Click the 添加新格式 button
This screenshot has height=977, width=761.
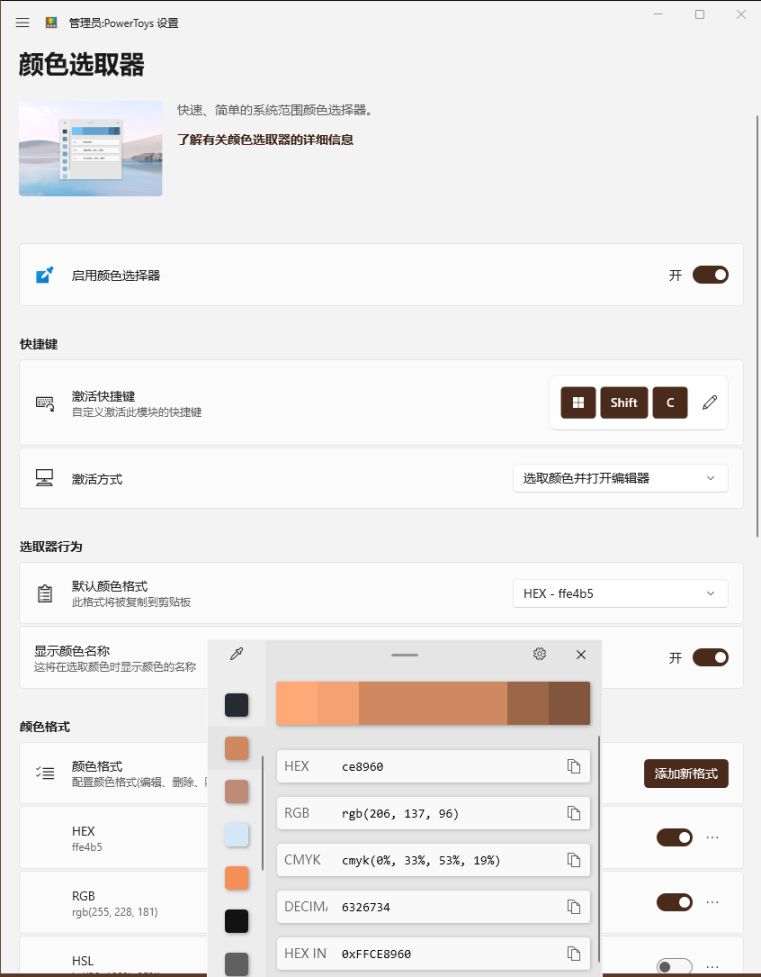tap(686, 773)
